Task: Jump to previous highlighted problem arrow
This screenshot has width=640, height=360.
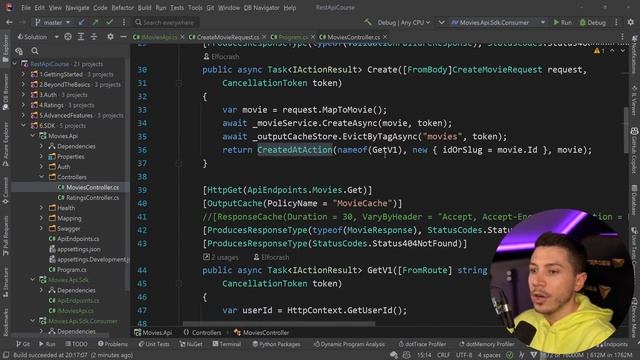Action: [x=612, y=51]
